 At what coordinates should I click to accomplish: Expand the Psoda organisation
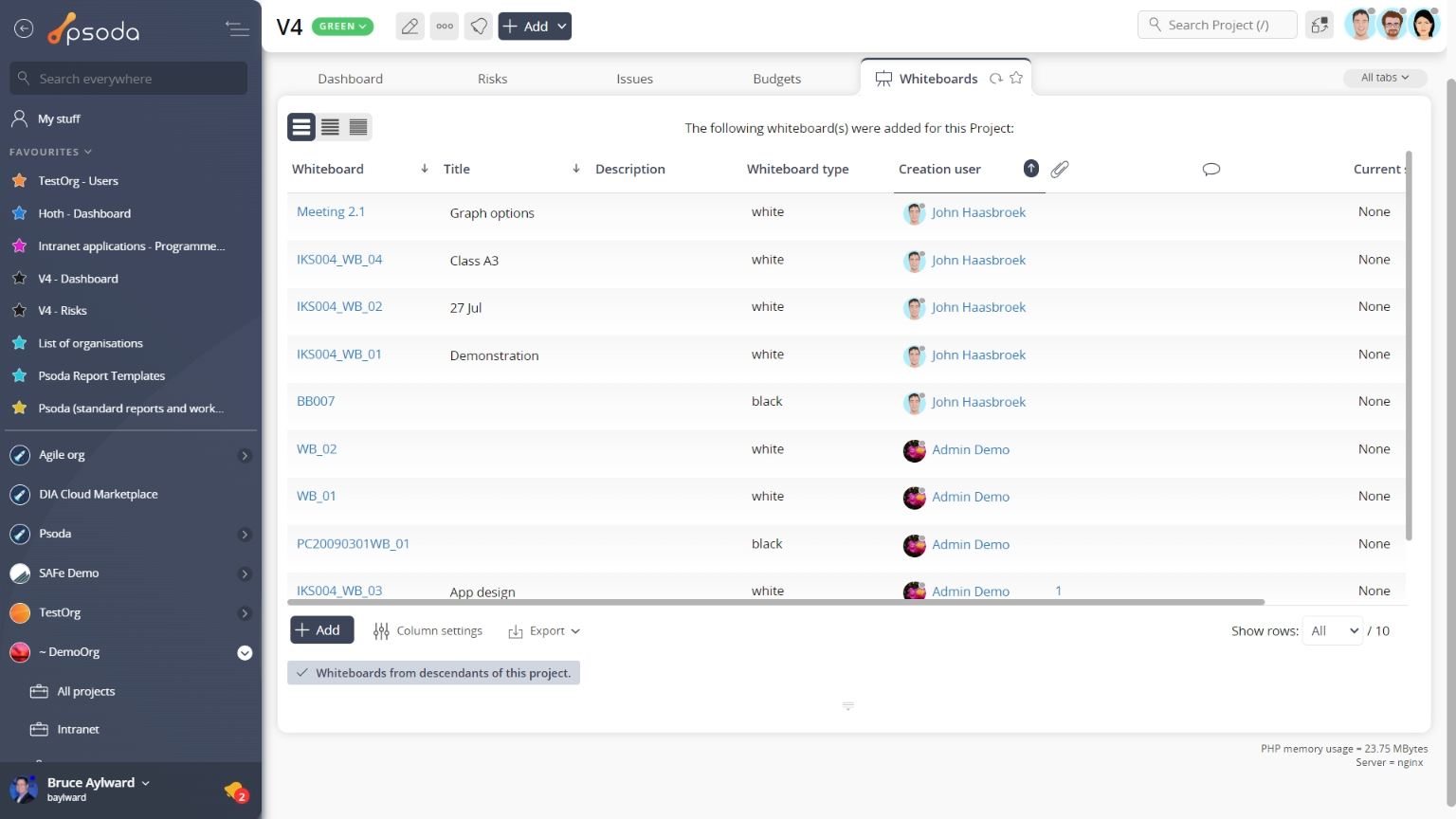point(245,535)
